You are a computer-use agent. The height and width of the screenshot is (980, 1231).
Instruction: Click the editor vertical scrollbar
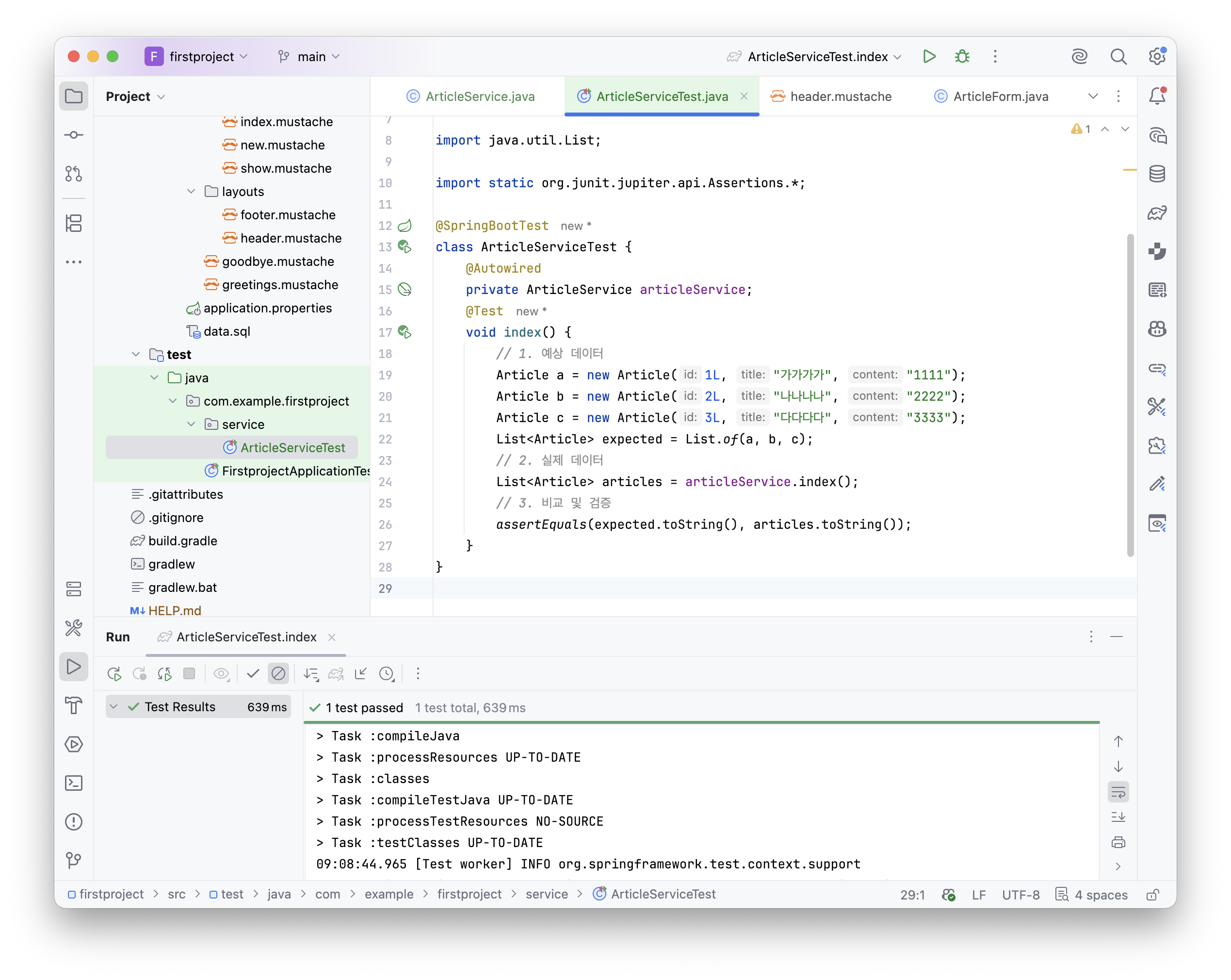pos(1130,395)
